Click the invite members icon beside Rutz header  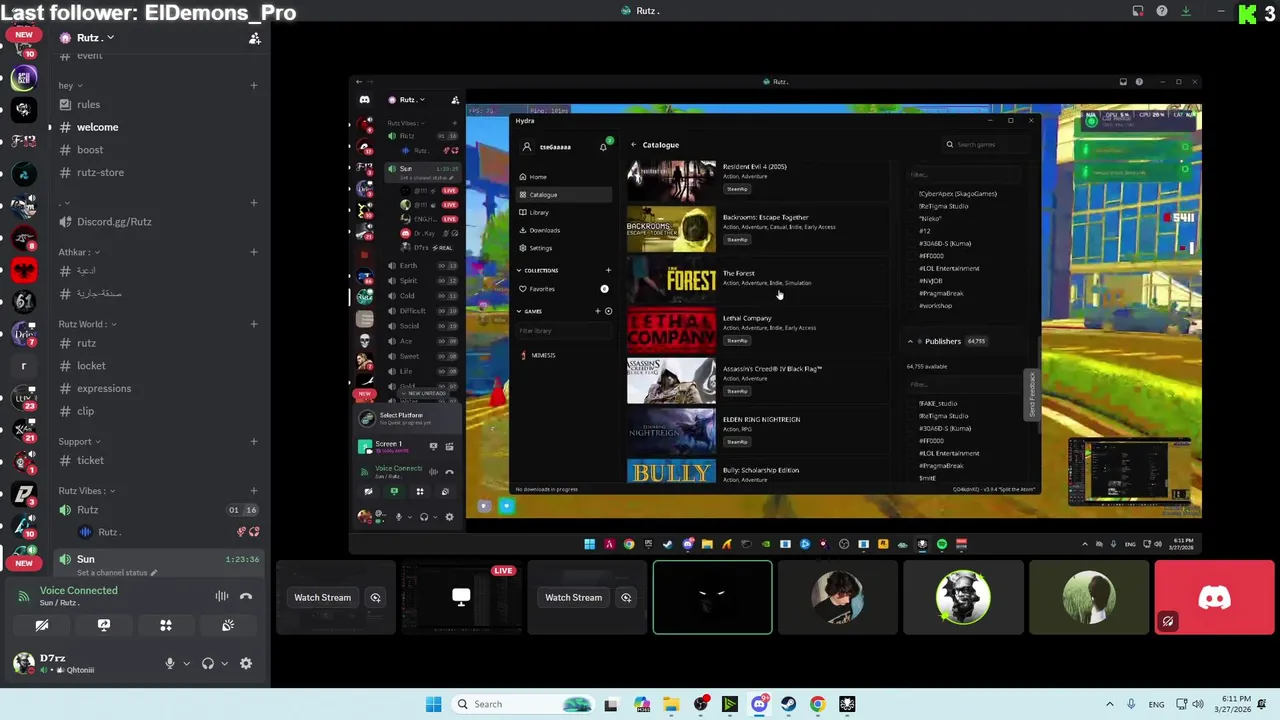tap(254, 38)
